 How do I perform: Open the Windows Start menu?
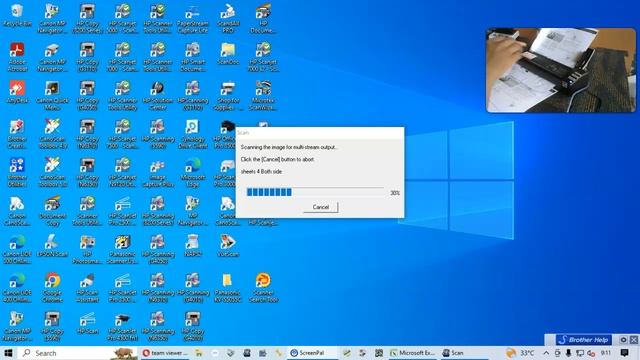pos(8,353)
